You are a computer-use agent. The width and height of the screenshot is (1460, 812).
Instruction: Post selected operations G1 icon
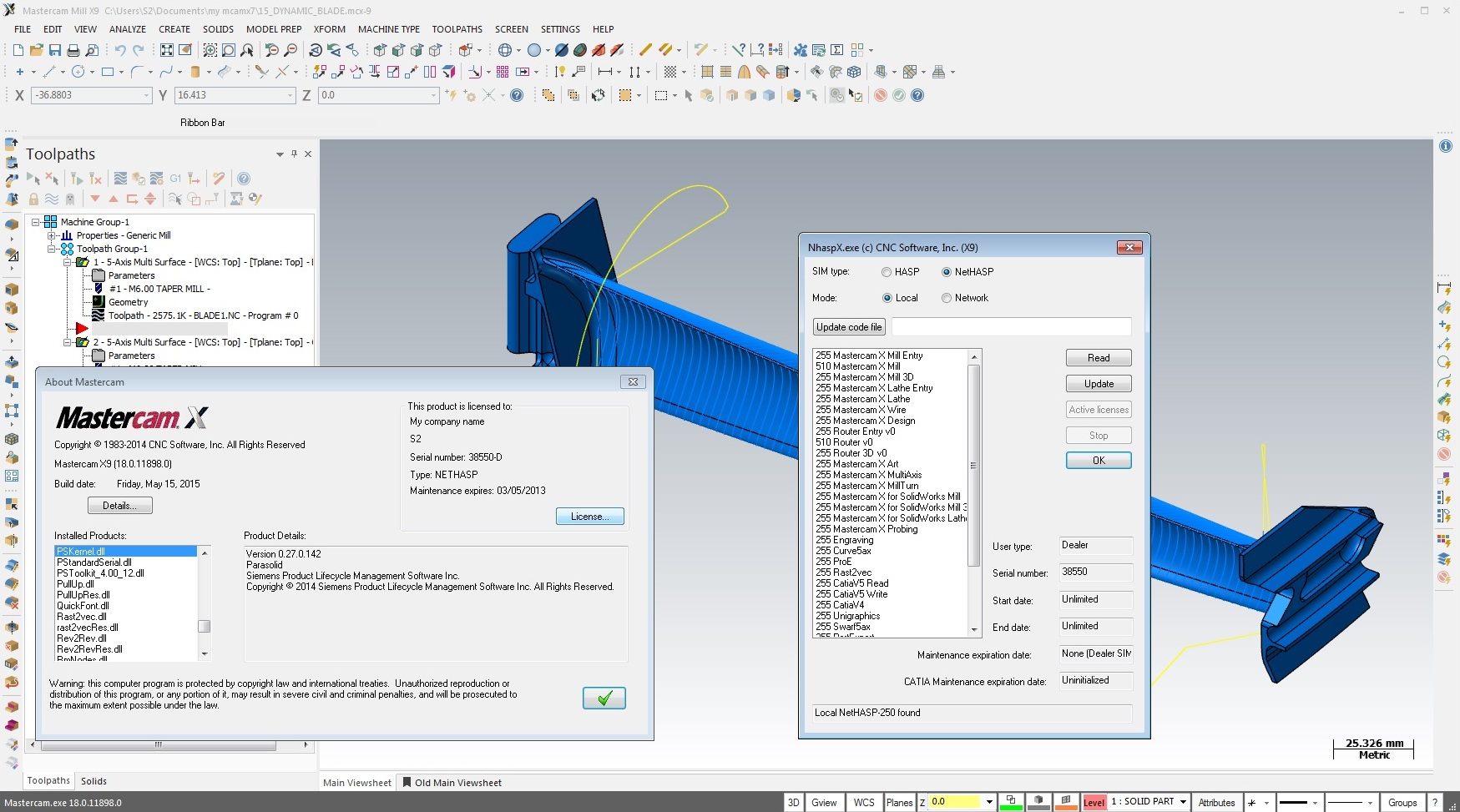(x=175, y=179)
